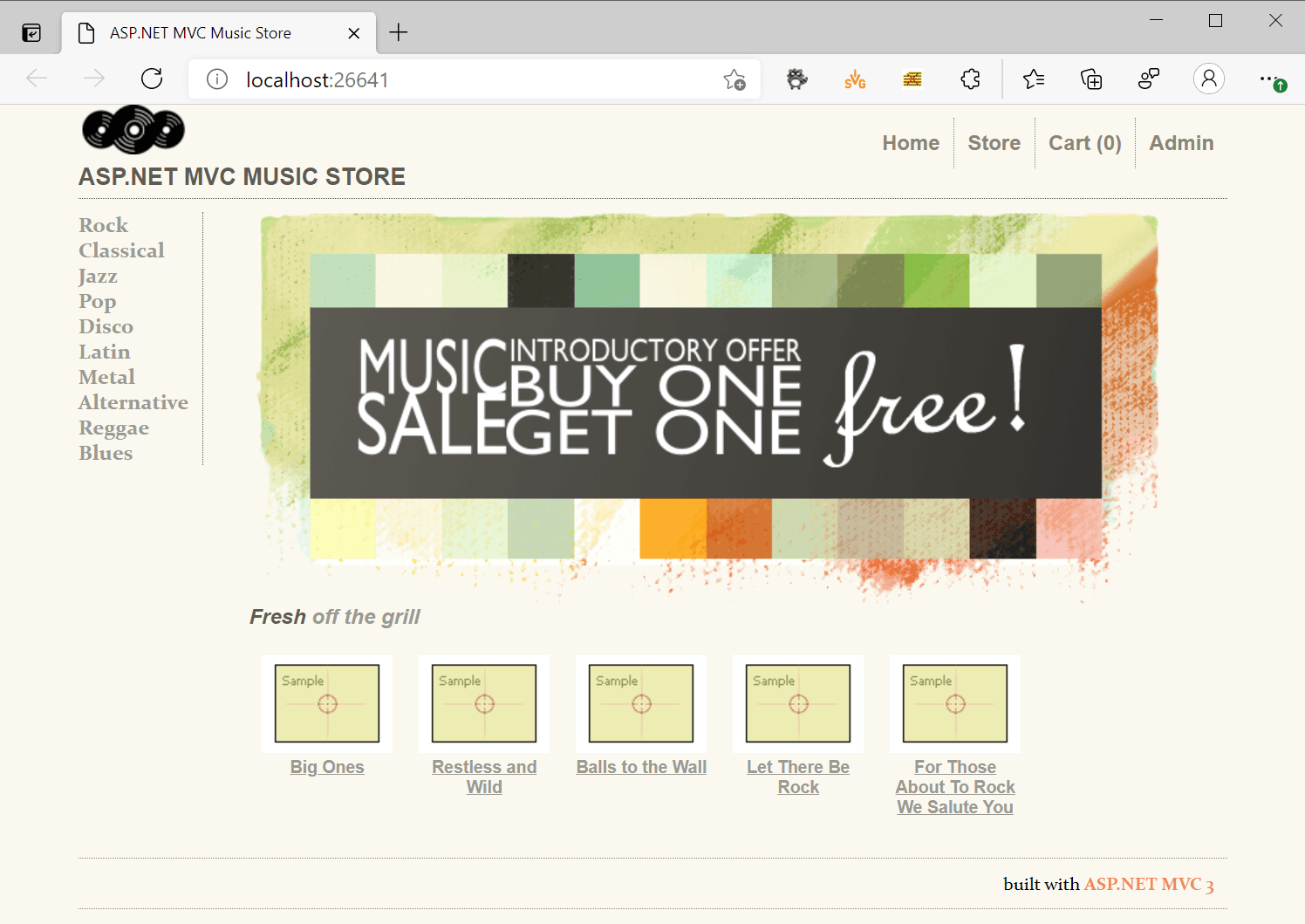Browse the Pop genre
This screenshot has height=924, width=1305.
point(97,301)
